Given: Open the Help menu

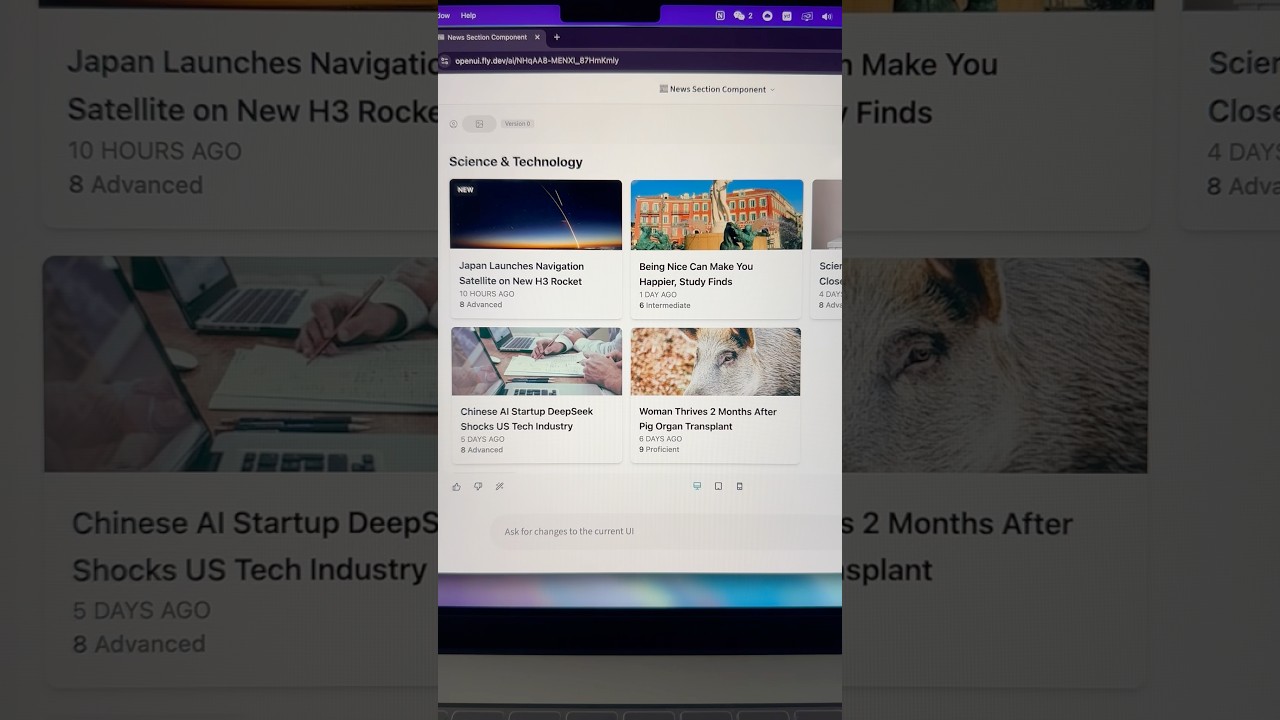Looking at the screenshot, I should click(468, 16).
